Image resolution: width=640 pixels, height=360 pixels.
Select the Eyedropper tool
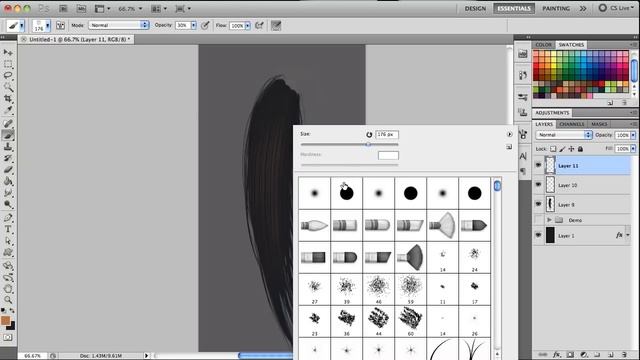(x=8, y=110)
